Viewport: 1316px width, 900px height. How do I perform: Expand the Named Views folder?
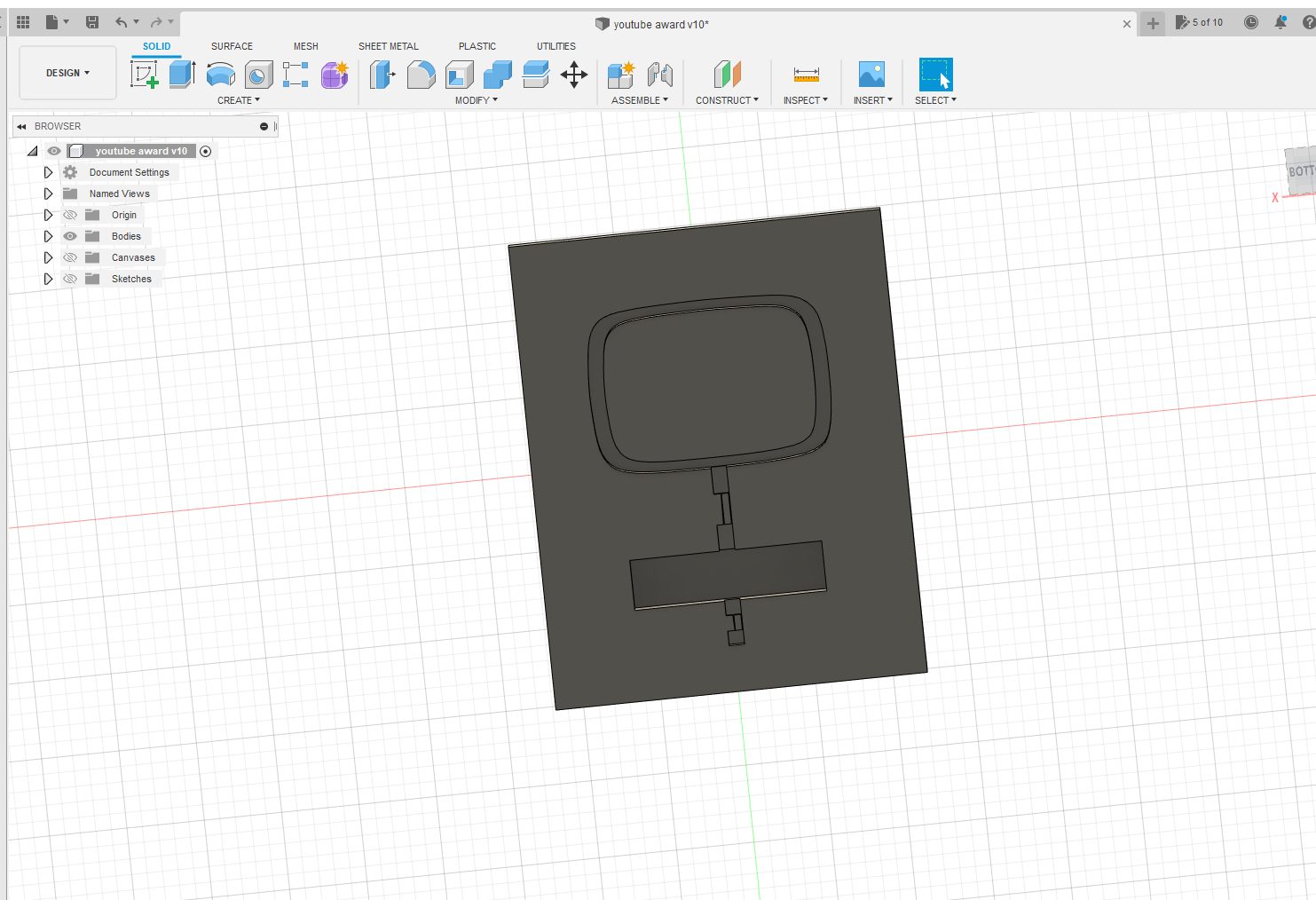pos(49,193)
